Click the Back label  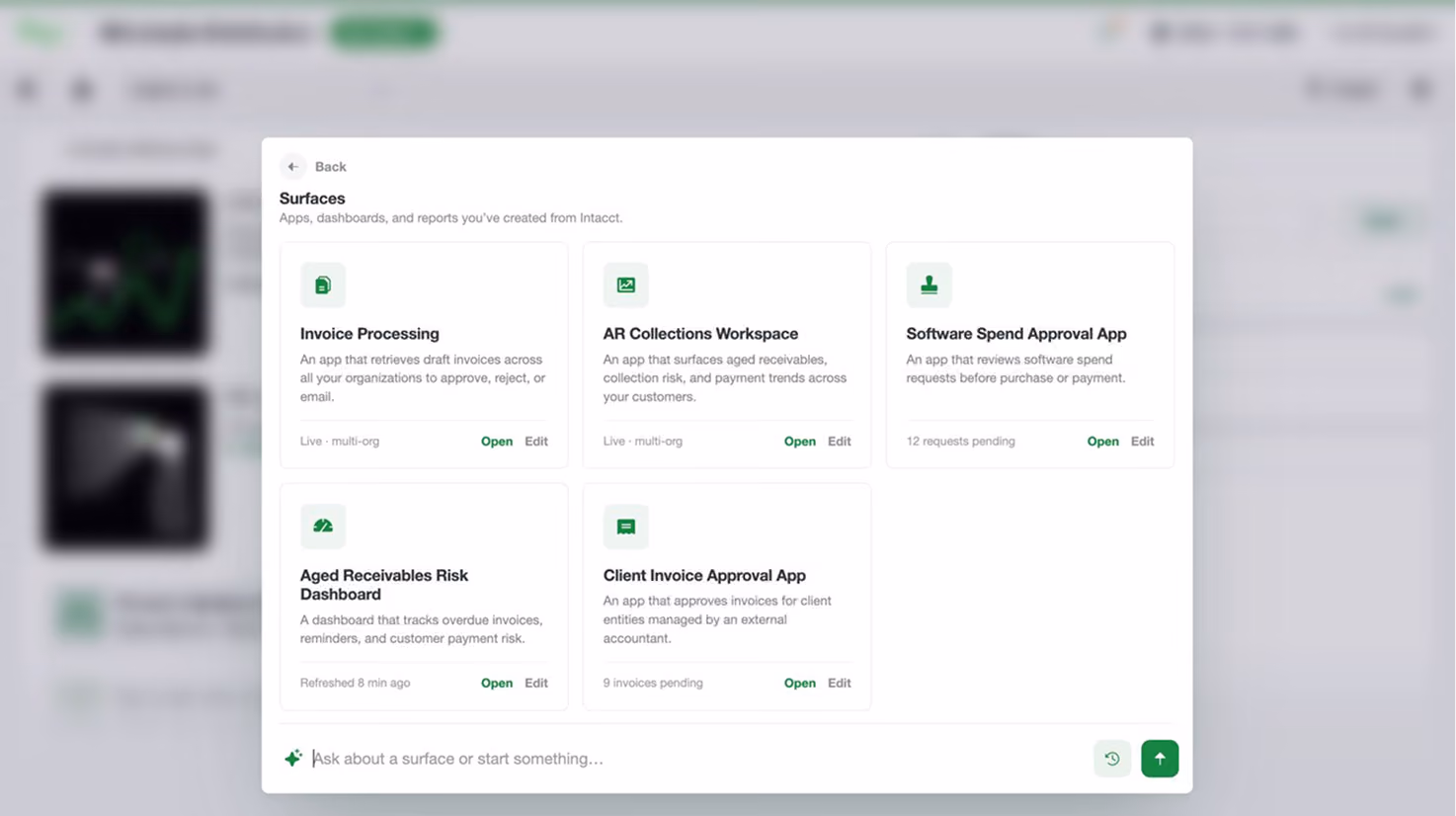tap(330, 167)
